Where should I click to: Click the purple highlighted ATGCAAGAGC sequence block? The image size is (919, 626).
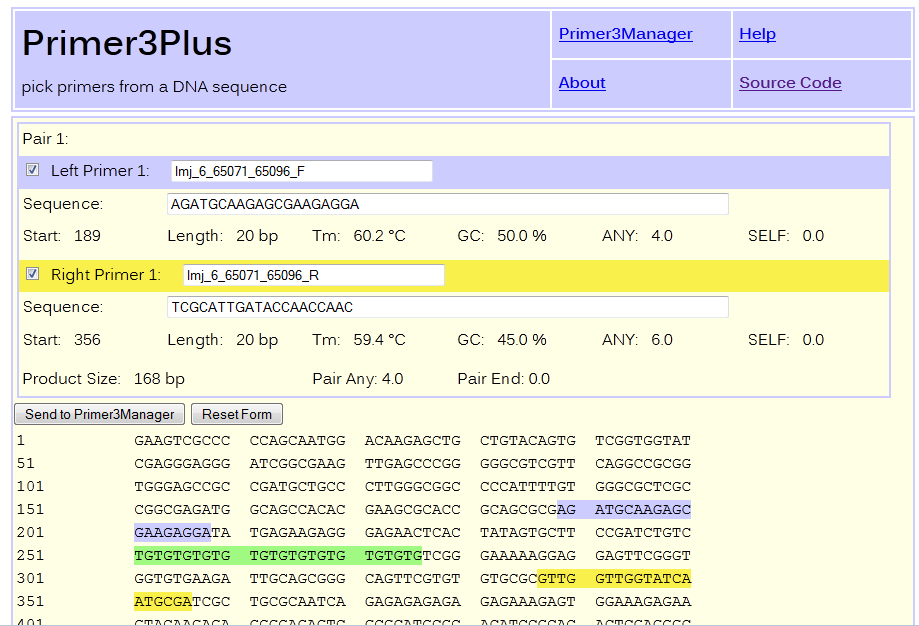pyautogui.click(x=643, y=509)
